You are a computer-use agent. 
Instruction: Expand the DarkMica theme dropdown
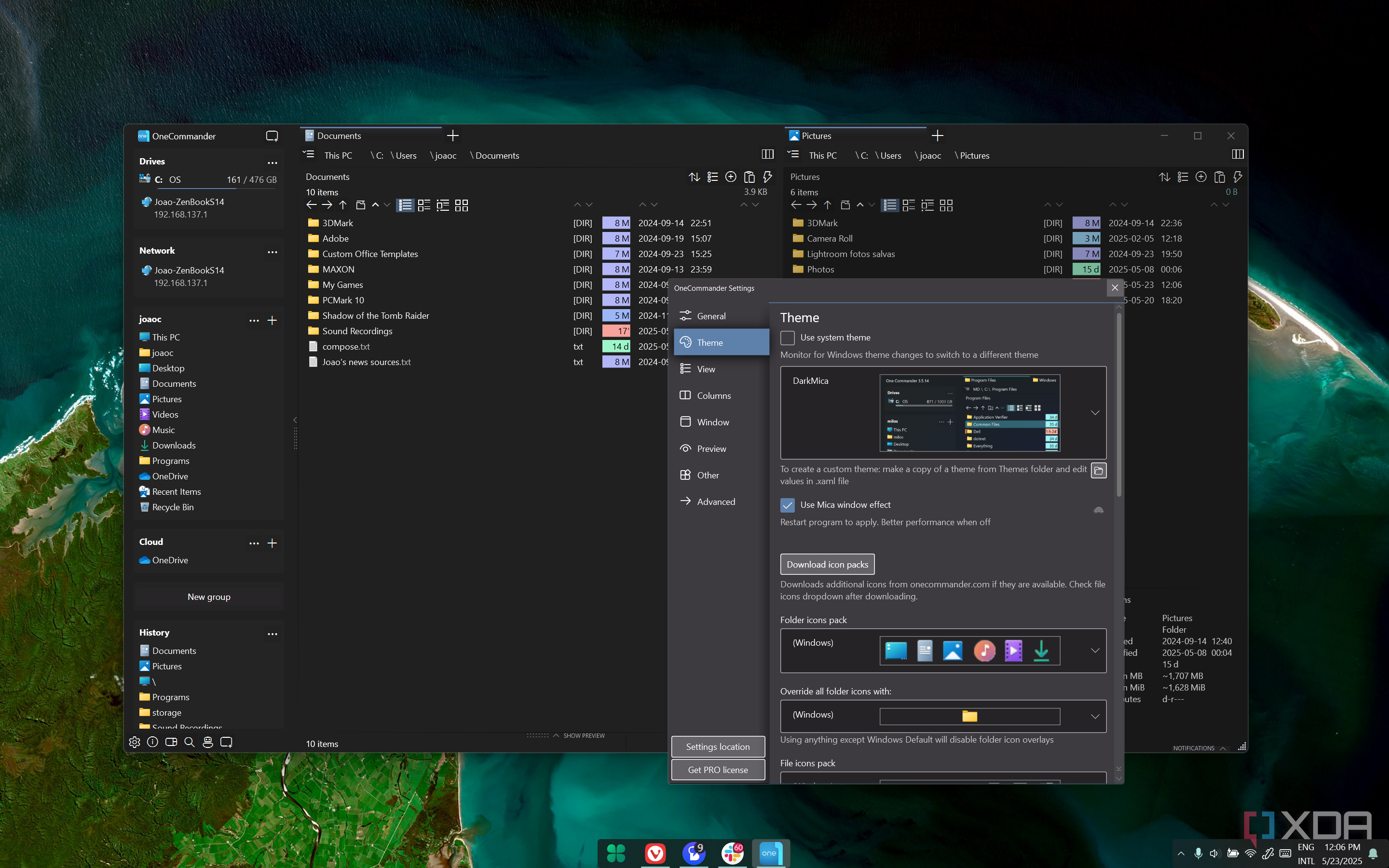click(x=1094, y=413)
